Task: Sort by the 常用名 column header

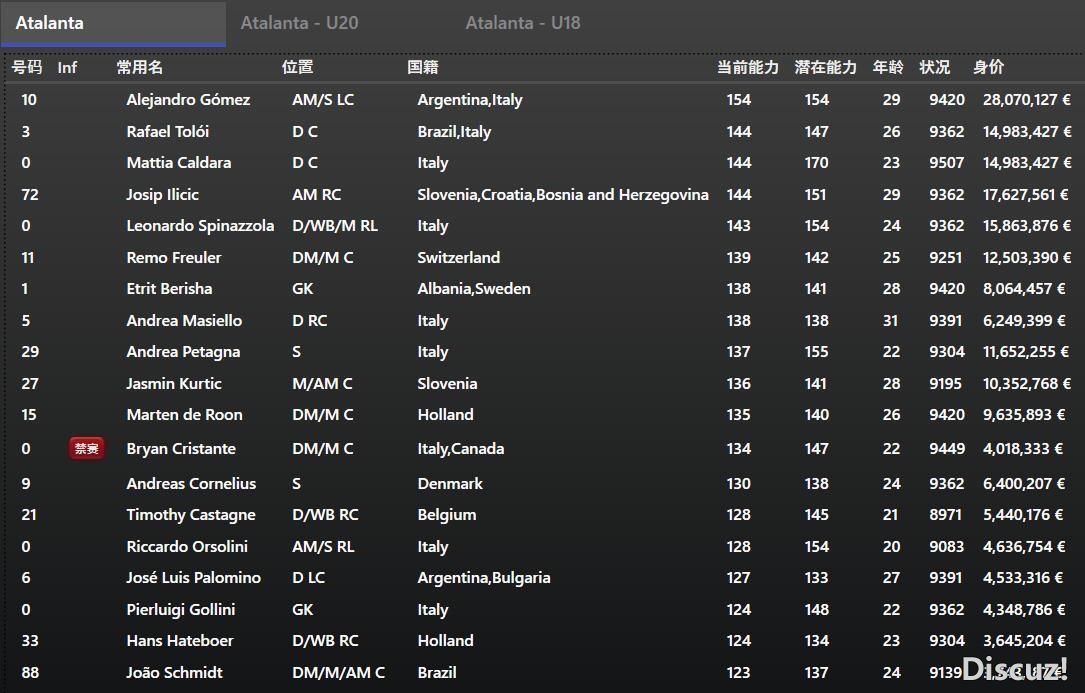Action: [x=140, y=67]
